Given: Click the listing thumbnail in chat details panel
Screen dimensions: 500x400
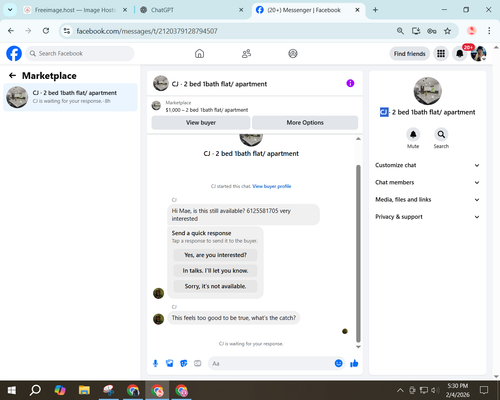Looking at the screenshot, I should [428, 91].
